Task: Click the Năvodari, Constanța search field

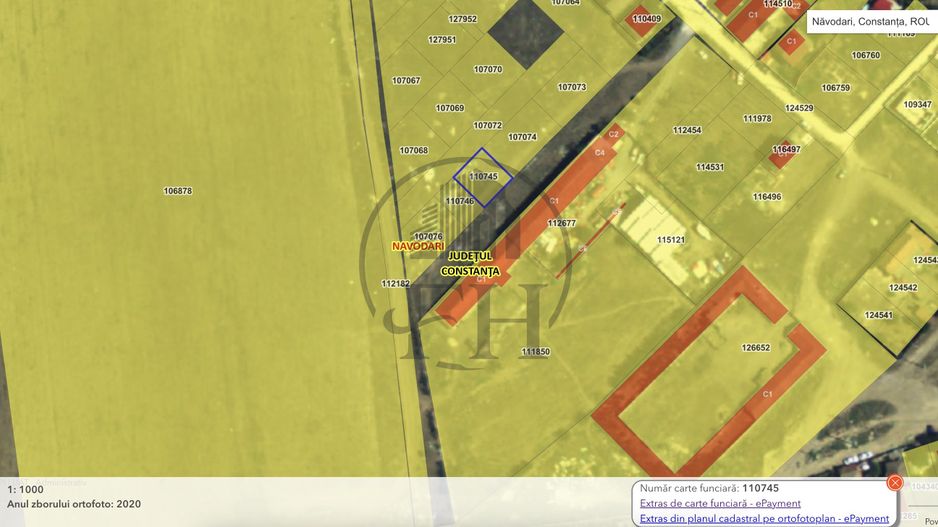Action: tap(870, 21)
